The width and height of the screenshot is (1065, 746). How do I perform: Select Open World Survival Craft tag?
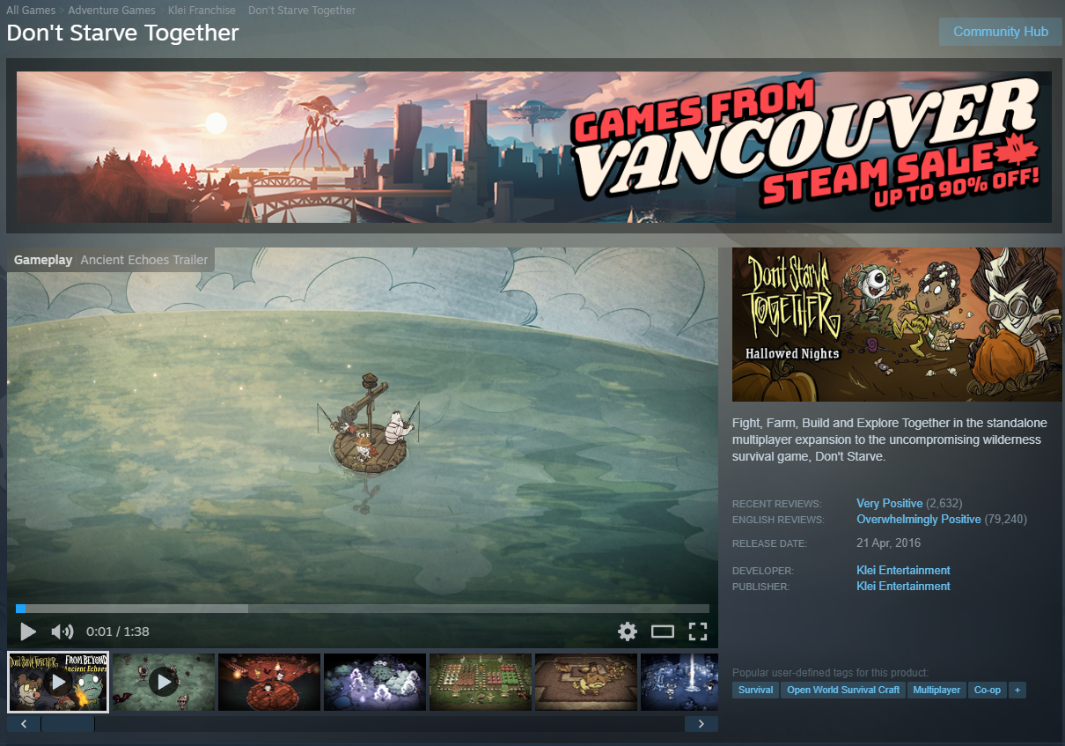coord(843,690)
